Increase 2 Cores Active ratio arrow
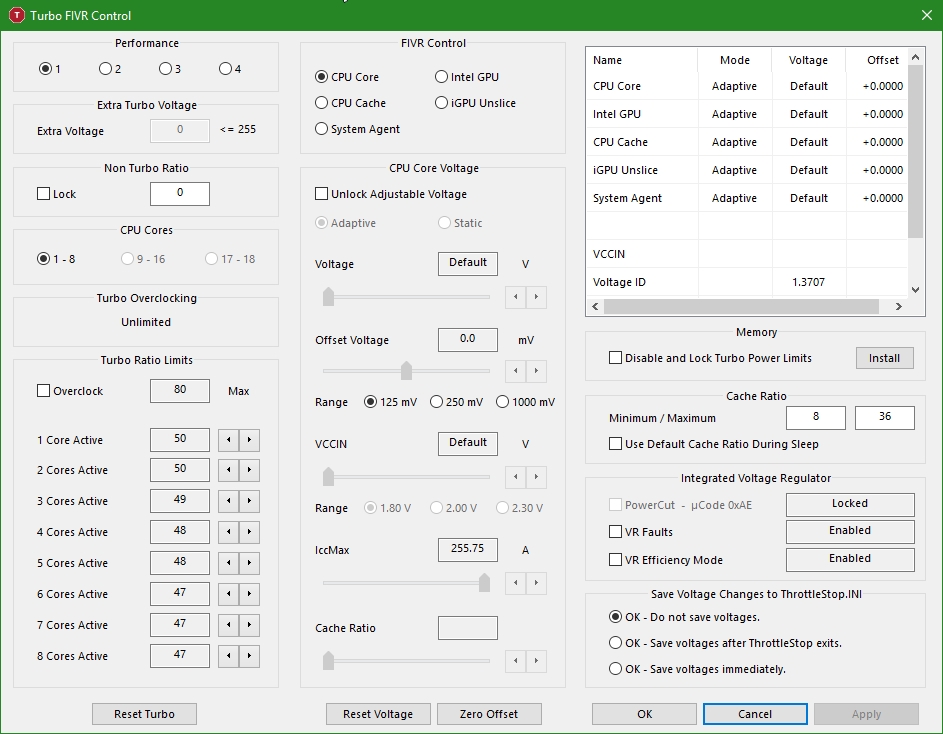The width and height of the screenshot is (943, 734). pyautogui.click(x=249, y=470)
